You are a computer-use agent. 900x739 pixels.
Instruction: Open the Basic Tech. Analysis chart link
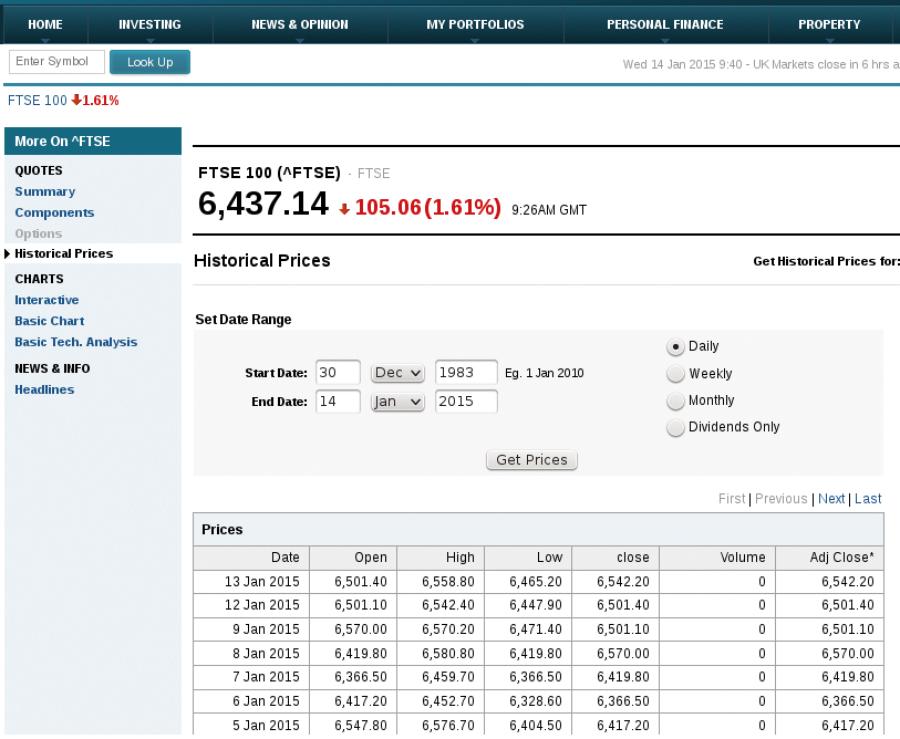76,342
